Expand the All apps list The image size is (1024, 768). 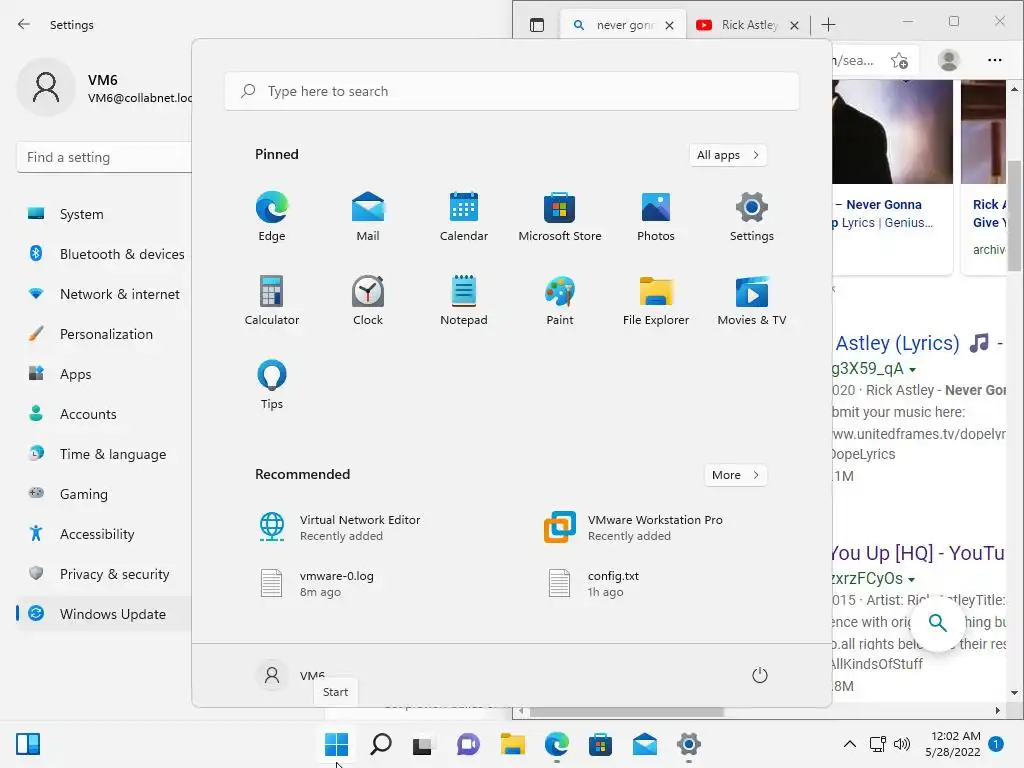coord(728,155)
